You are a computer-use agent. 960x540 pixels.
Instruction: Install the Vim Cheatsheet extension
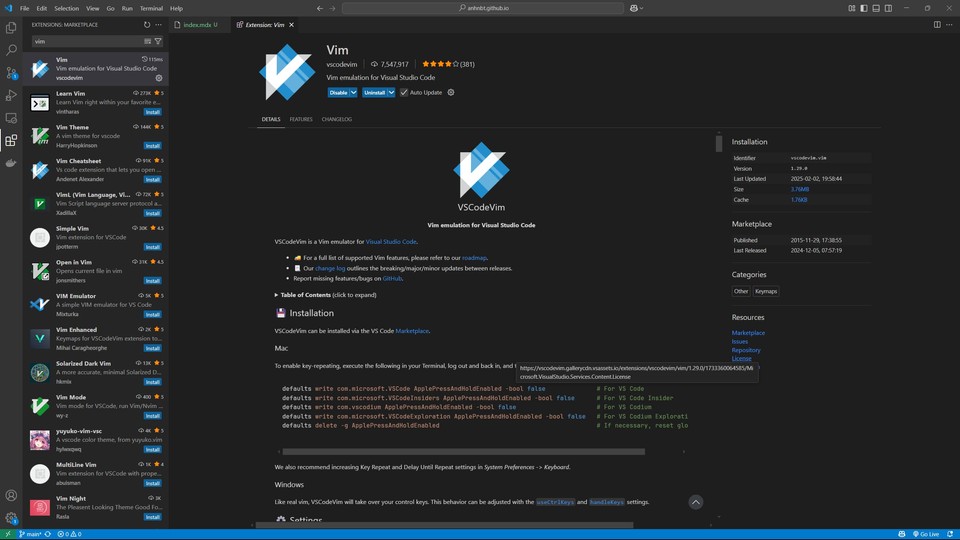tap(152, 179)
